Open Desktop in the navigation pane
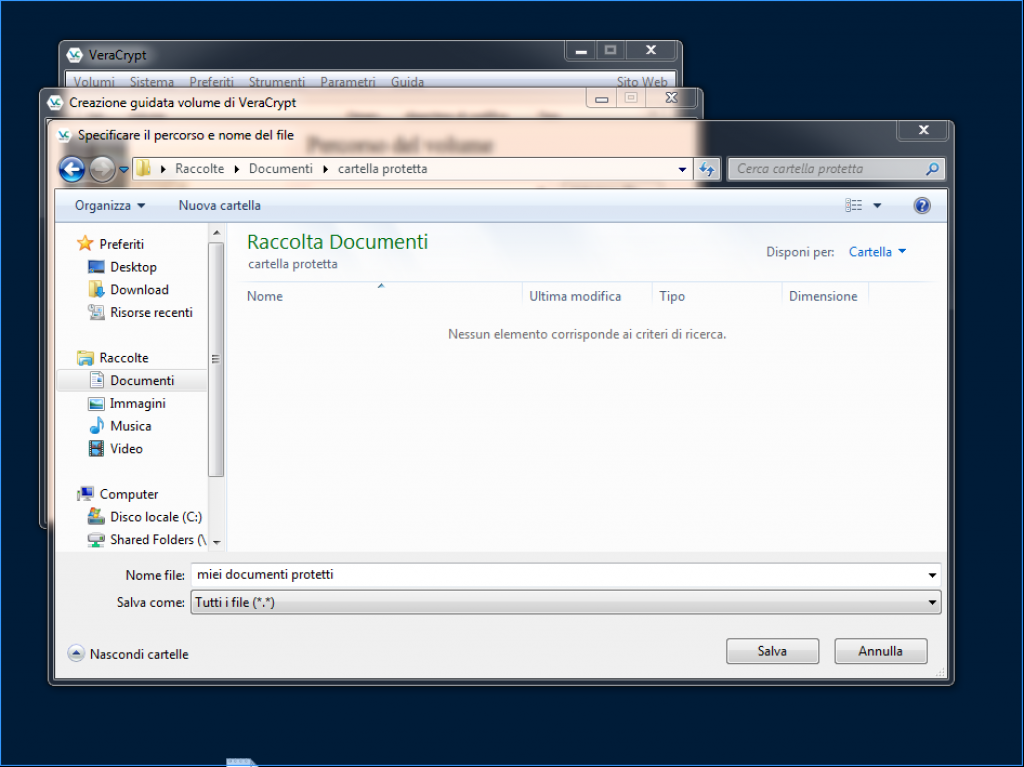The width and height of the screenshot is (1024, 767). [x=133, y=267]
